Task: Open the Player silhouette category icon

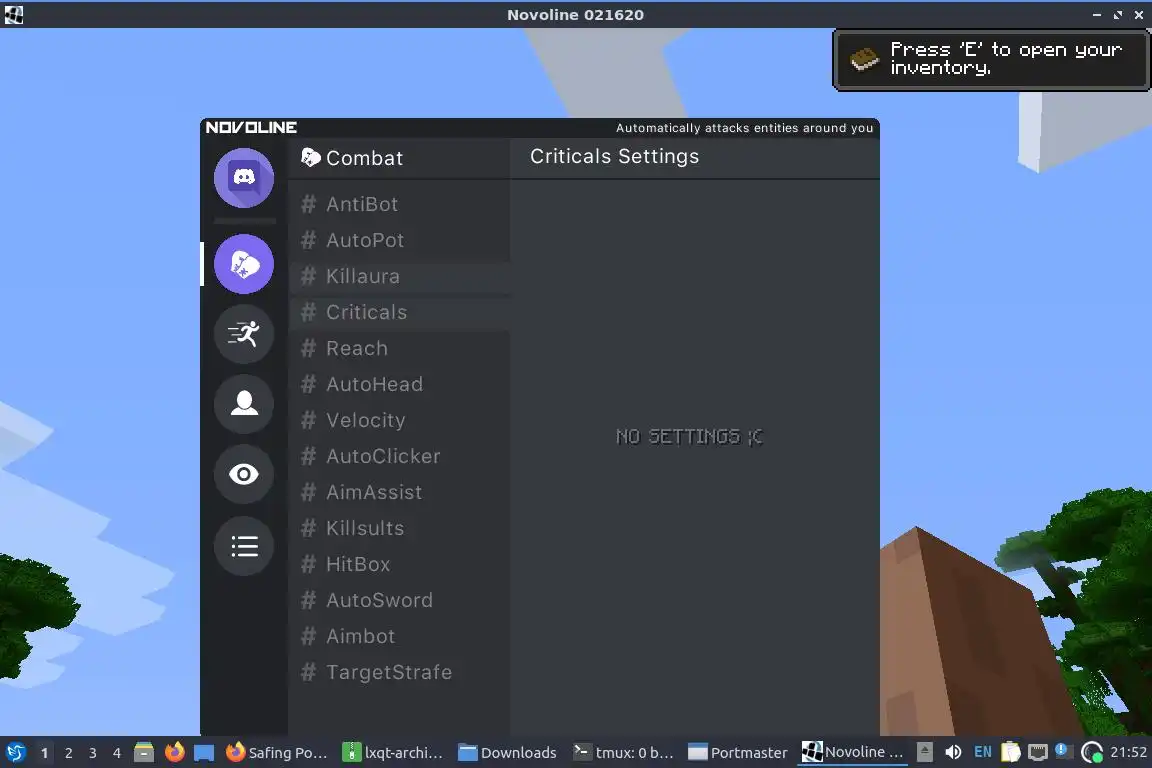Action: 244,404
